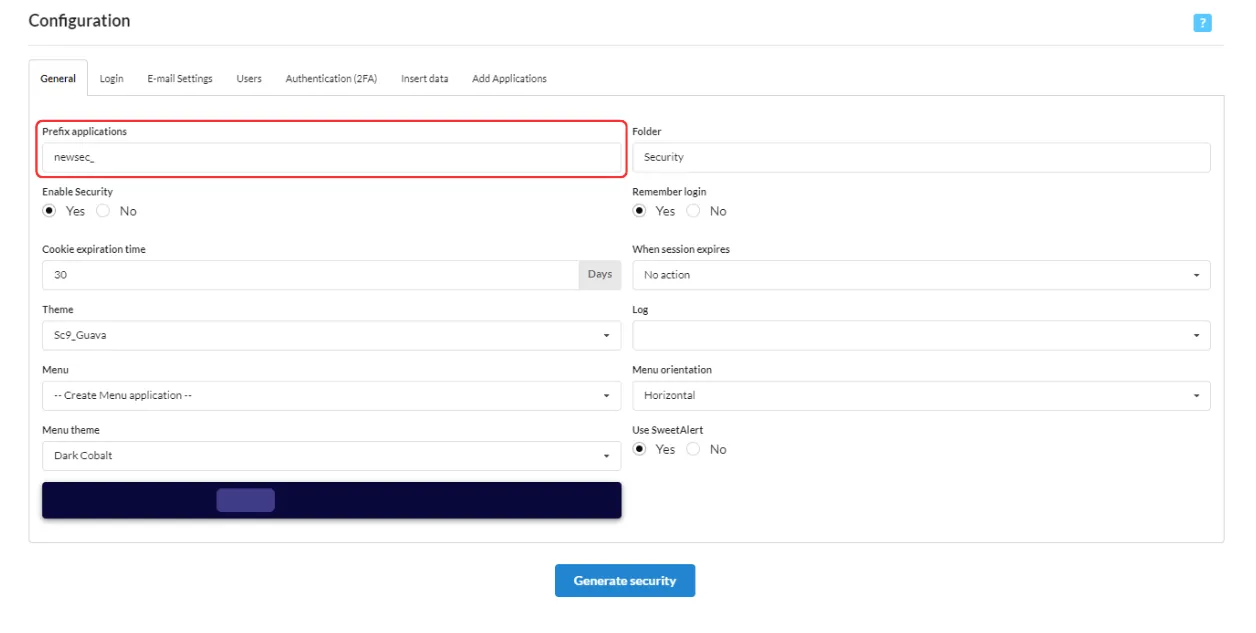
Task: Select No for Remember login
Action: [693, 211]
